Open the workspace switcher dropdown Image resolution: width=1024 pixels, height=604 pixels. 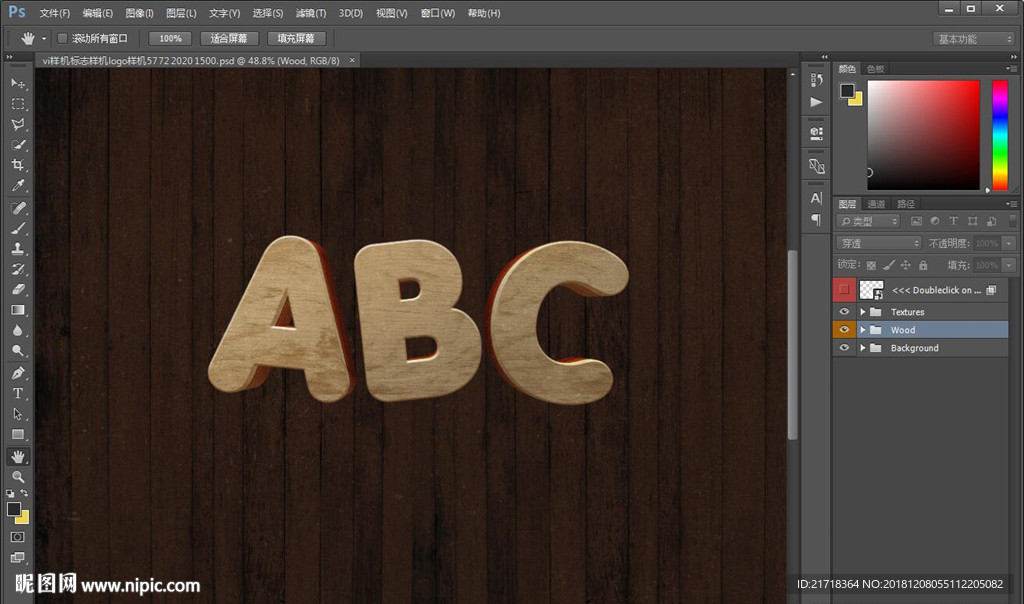click(x=974, y=39)
